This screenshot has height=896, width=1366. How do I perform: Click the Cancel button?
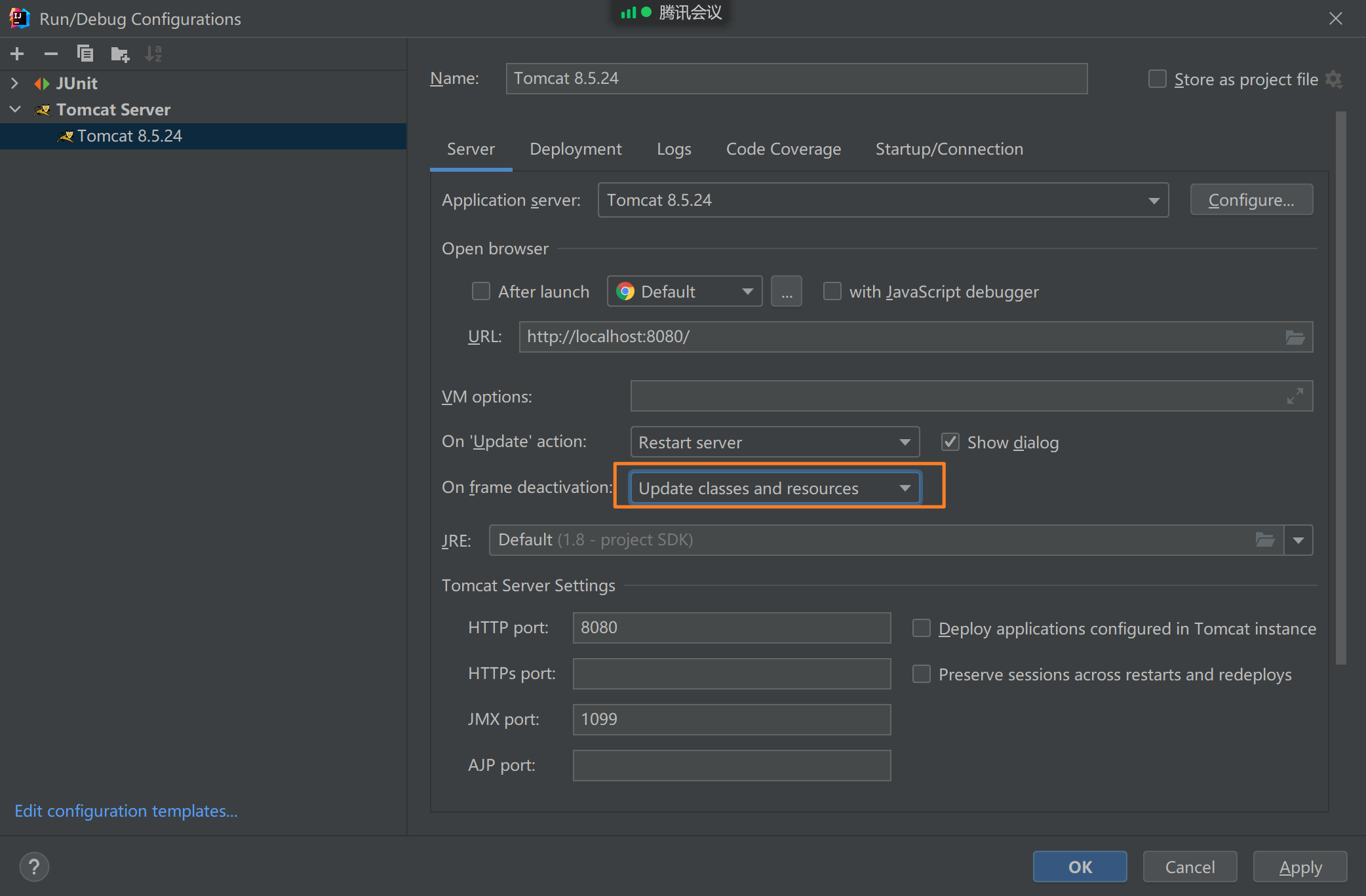[1190, 867]
